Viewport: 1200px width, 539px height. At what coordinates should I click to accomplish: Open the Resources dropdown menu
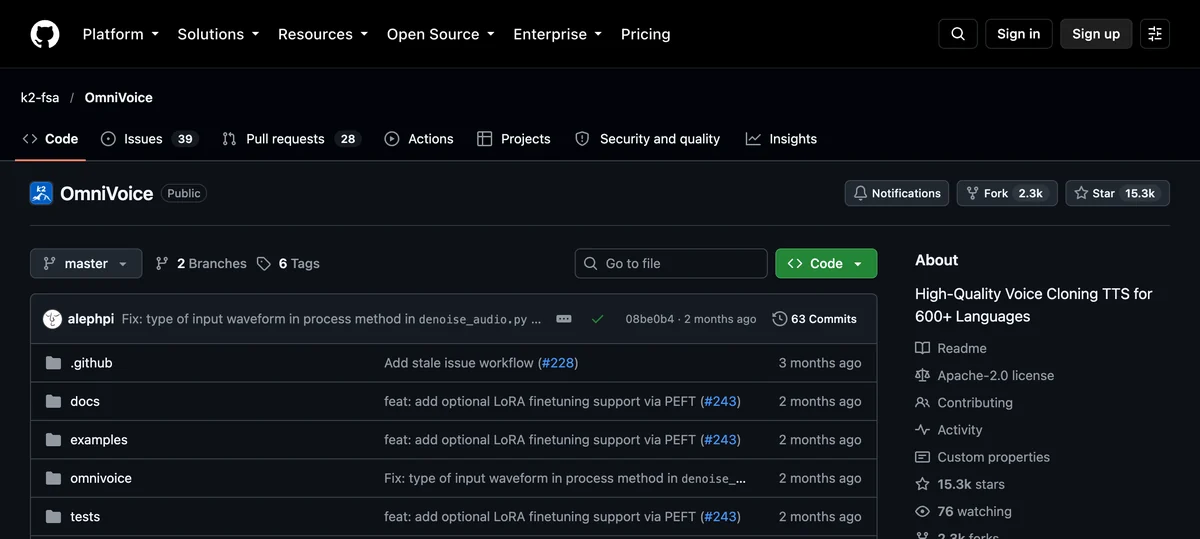coord(323,34)
